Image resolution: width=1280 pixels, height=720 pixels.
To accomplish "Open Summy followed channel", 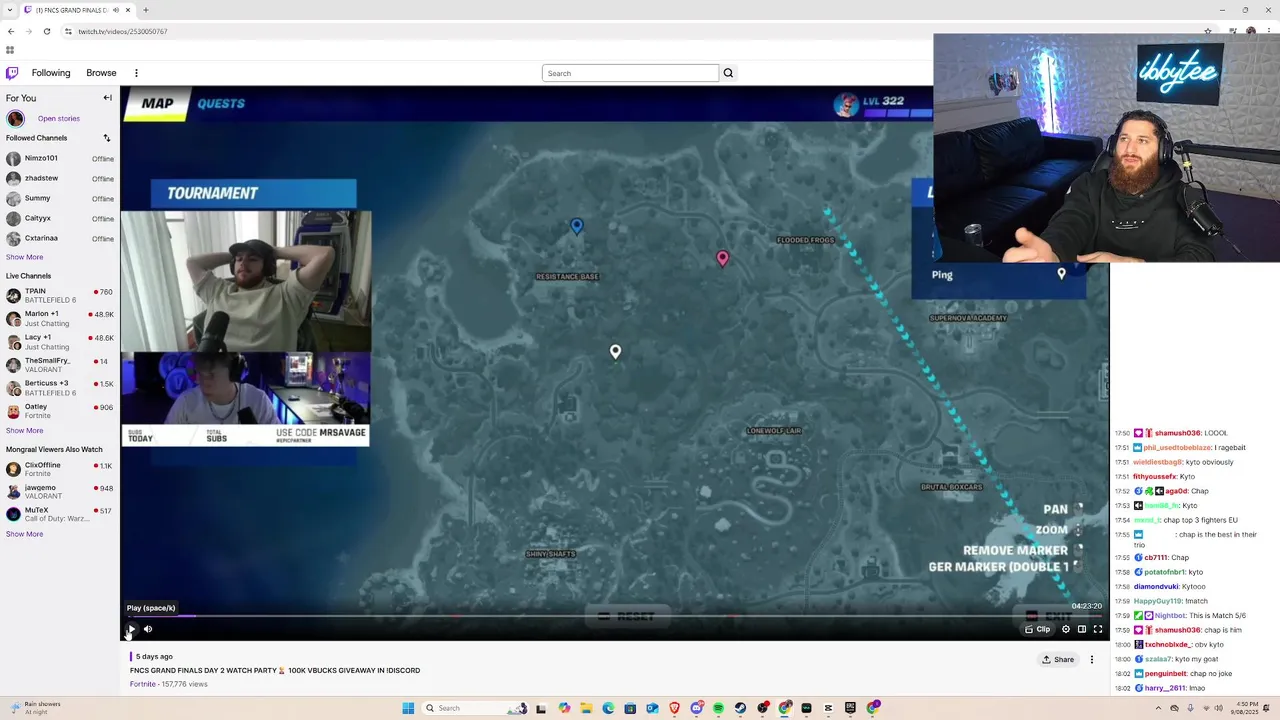I will (60, 198).
